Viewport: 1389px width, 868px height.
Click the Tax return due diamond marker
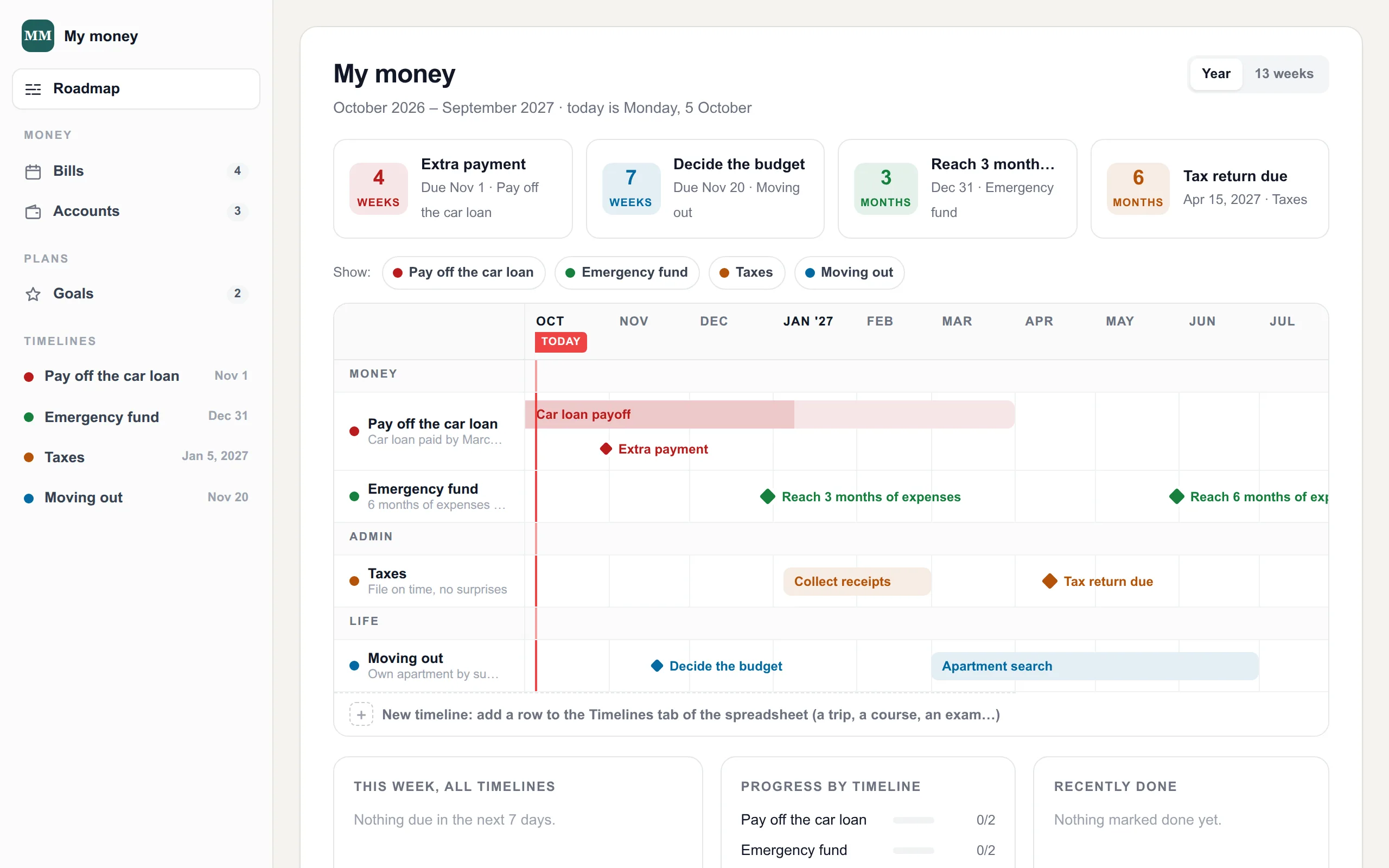coord(1050,582)
